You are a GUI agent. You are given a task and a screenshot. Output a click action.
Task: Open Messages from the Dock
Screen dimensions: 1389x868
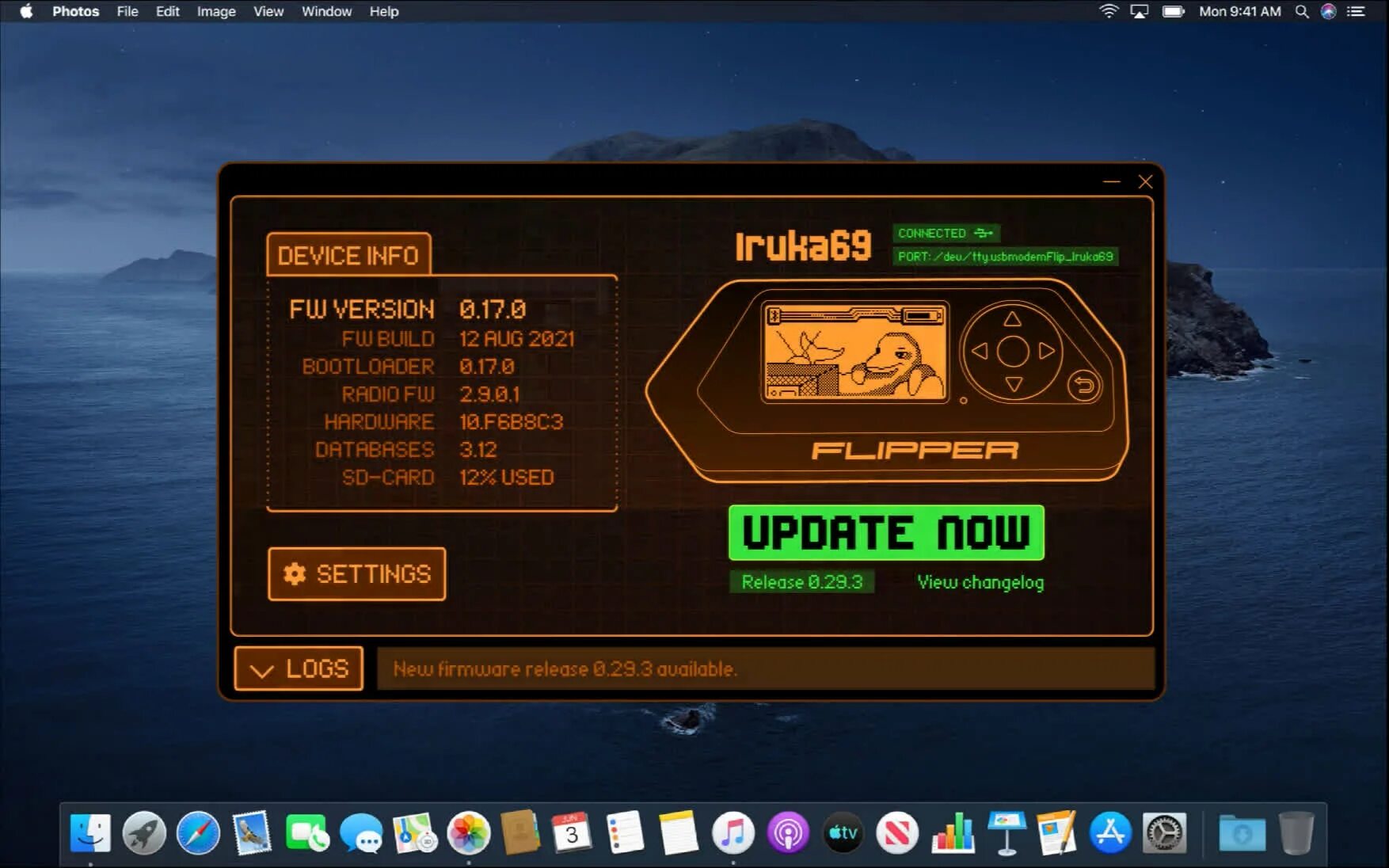[361, 833]
